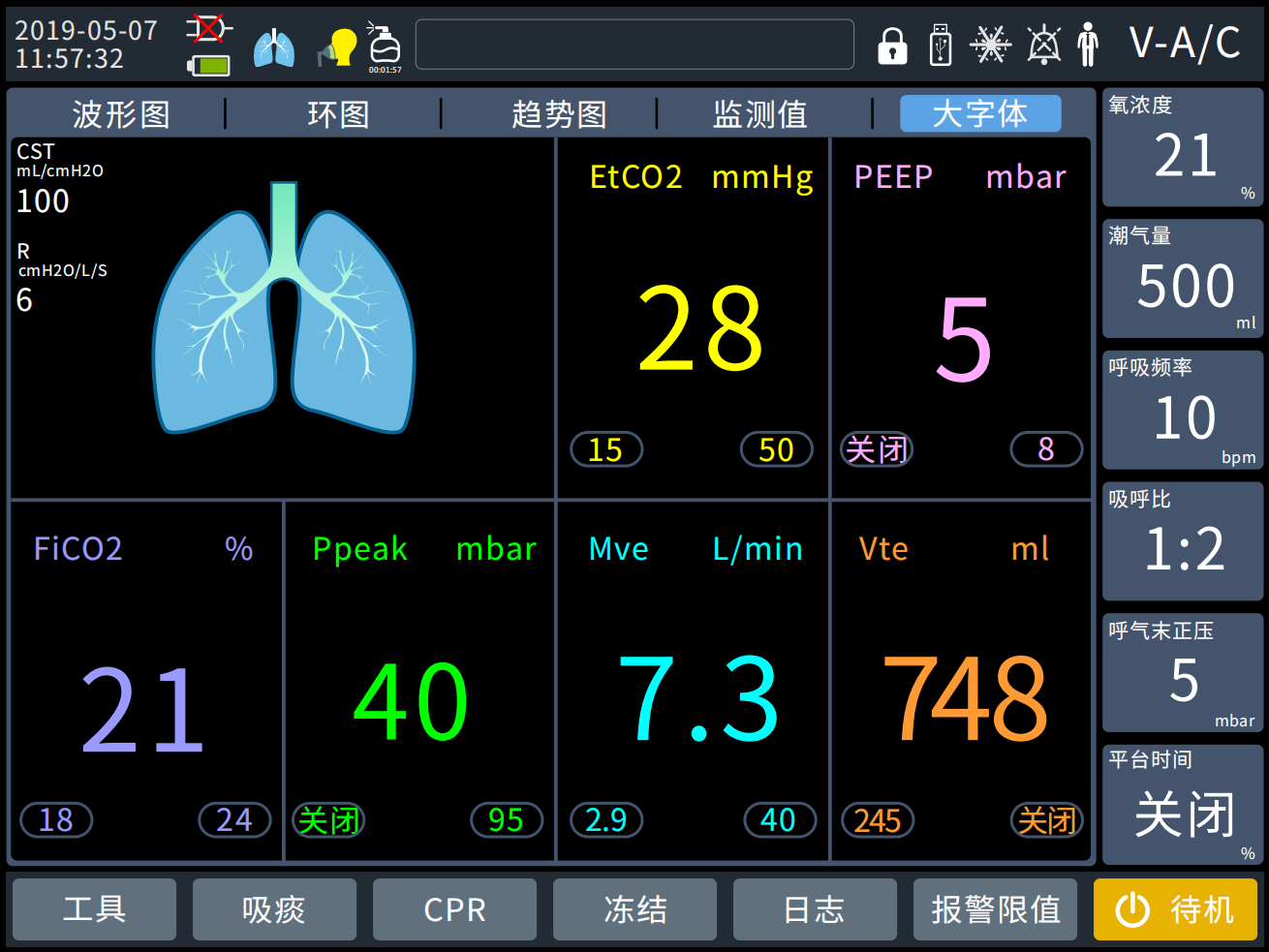Tap the alarm silence bell icon
This screenshot has height=952, width=1269.
tap(1043, 45)
